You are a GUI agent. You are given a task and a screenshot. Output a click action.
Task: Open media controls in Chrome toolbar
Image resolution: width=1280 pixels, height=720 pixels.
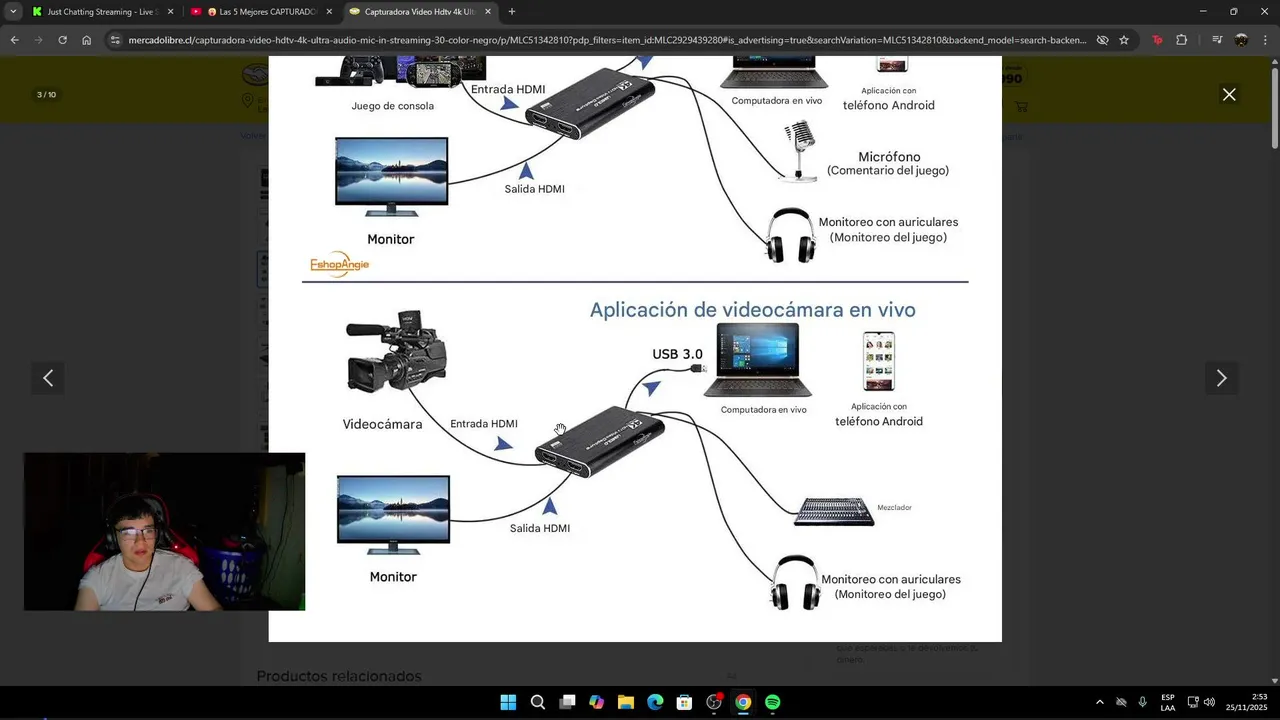[1217, 40]
